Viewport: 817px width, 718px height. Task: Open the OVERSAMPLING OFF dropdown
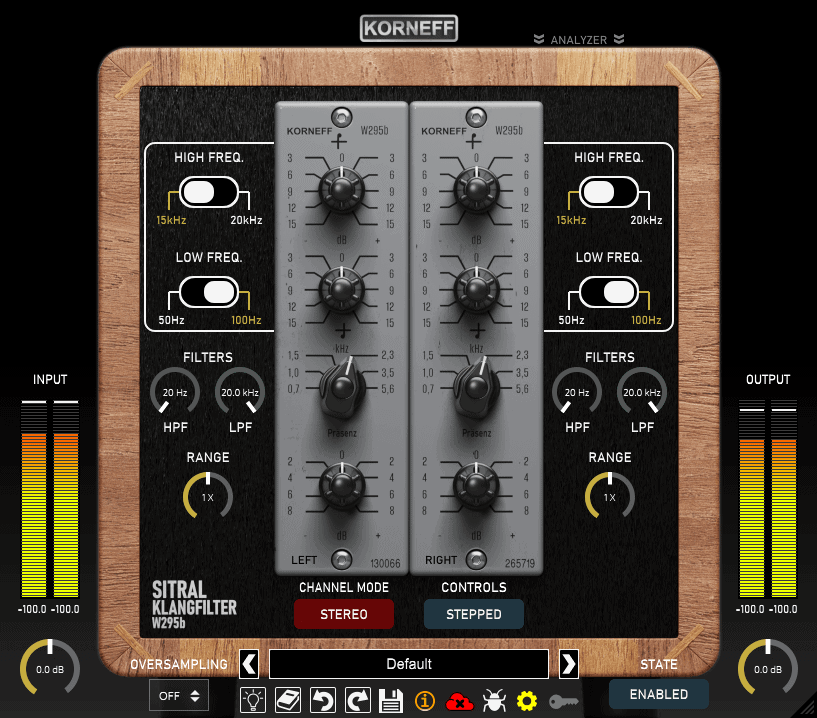pos(179,695)
